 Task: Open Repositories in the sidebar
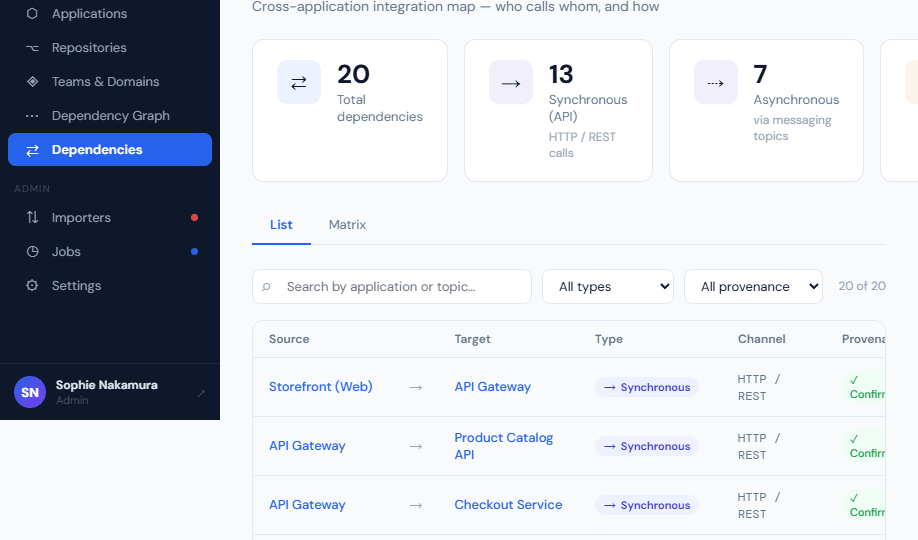coord(110,47)
